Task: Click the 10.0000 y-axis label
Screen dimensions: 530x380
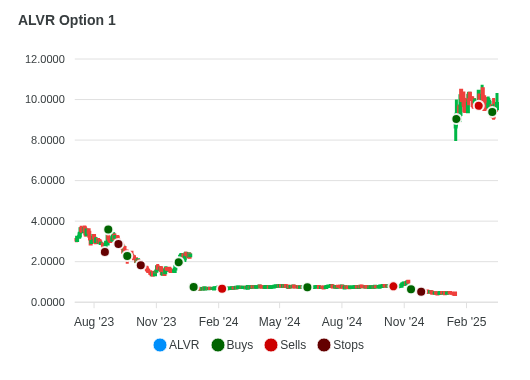Action: [x=45, y=99]
